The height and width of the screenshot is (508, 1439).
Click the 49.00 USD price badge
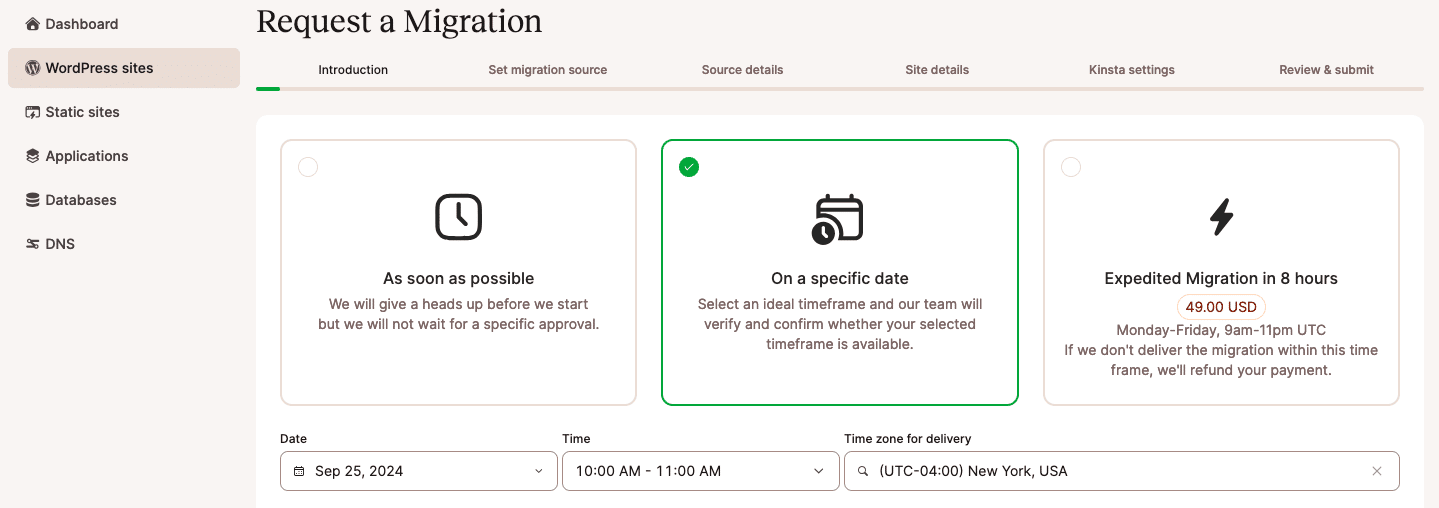(x=1220, y=307)
